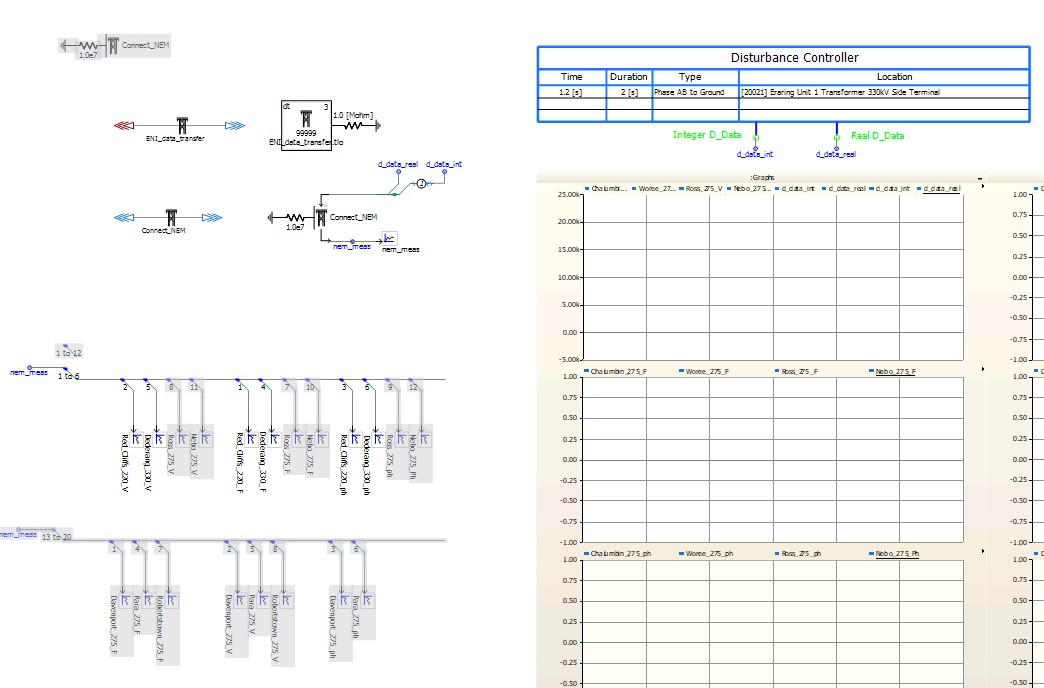Viewport: 1044px width, 688px height.
Task: Select the nem_meas output channel icon
Action: tap(390, 238)
